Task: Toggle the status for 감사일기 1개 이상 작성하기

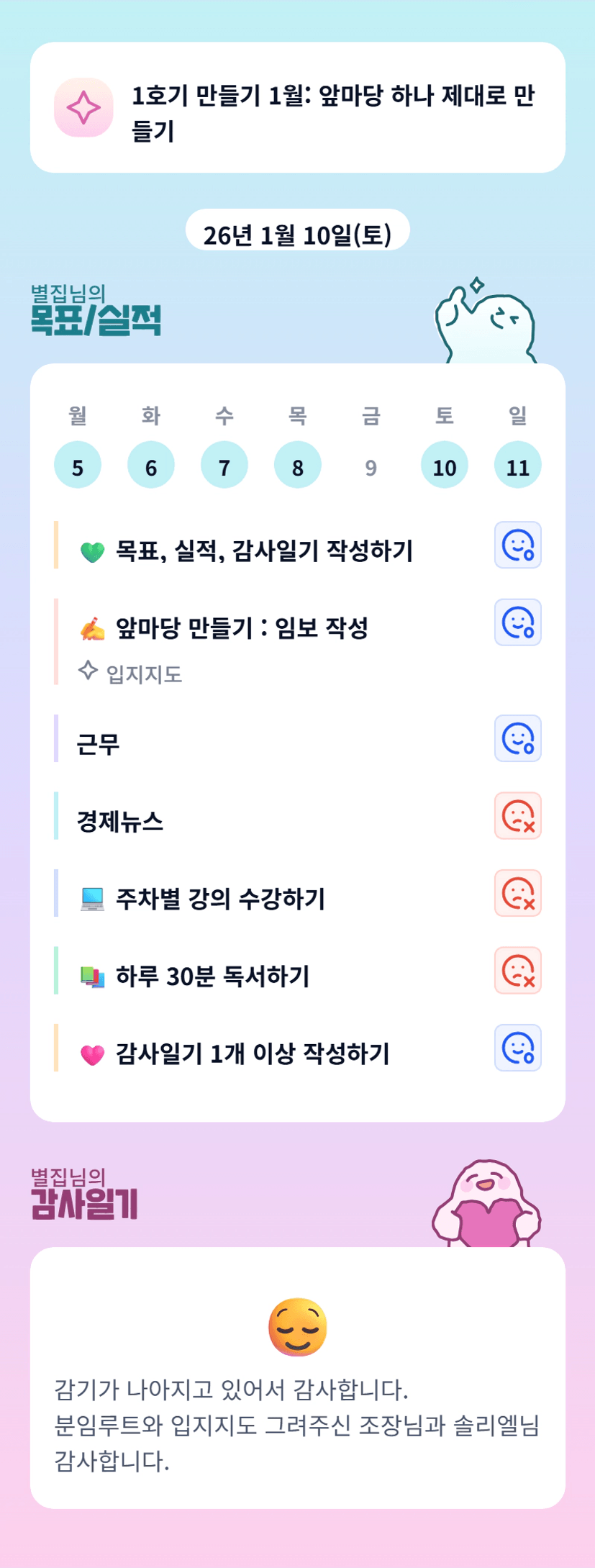Action: 517,1048
